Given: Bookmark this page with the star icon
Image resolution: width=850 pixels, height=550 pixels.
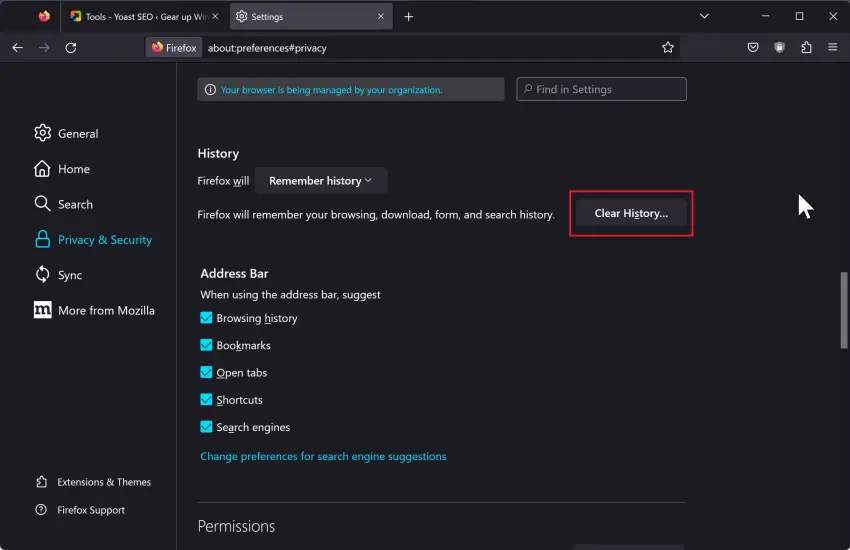Looking at the screenshot, I should pyautogui.click(x=668, y=48).
